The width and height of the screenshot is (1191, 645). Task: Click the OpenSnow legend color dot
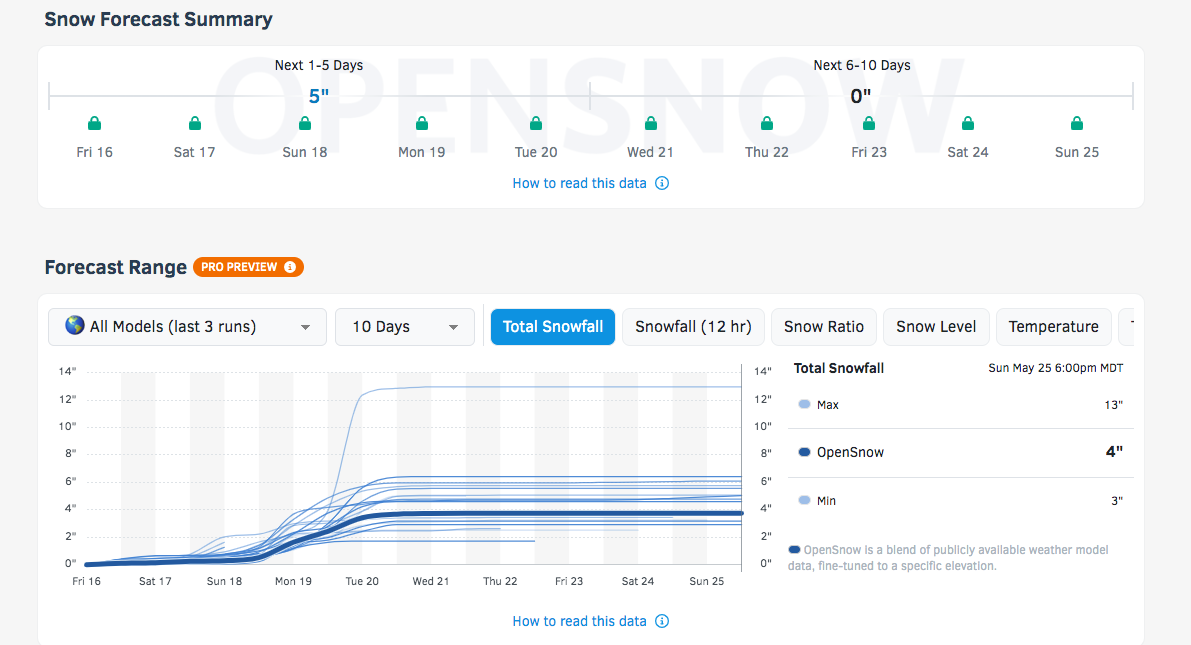[x=804, y=452]
